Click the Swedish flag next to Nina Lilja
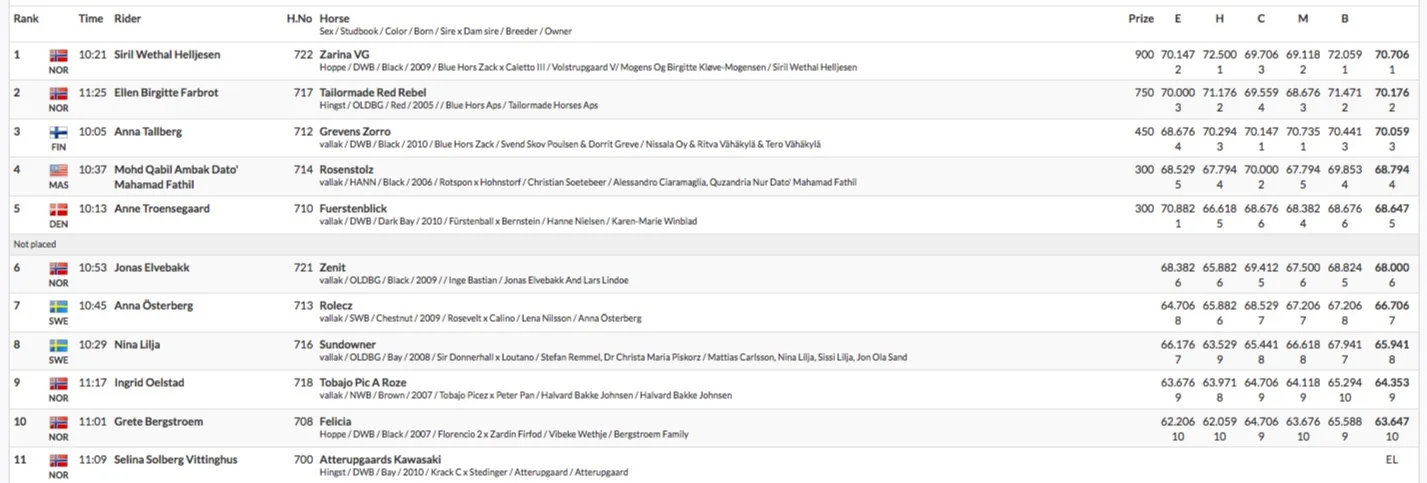1427x483 pixels. coord(58,345)
